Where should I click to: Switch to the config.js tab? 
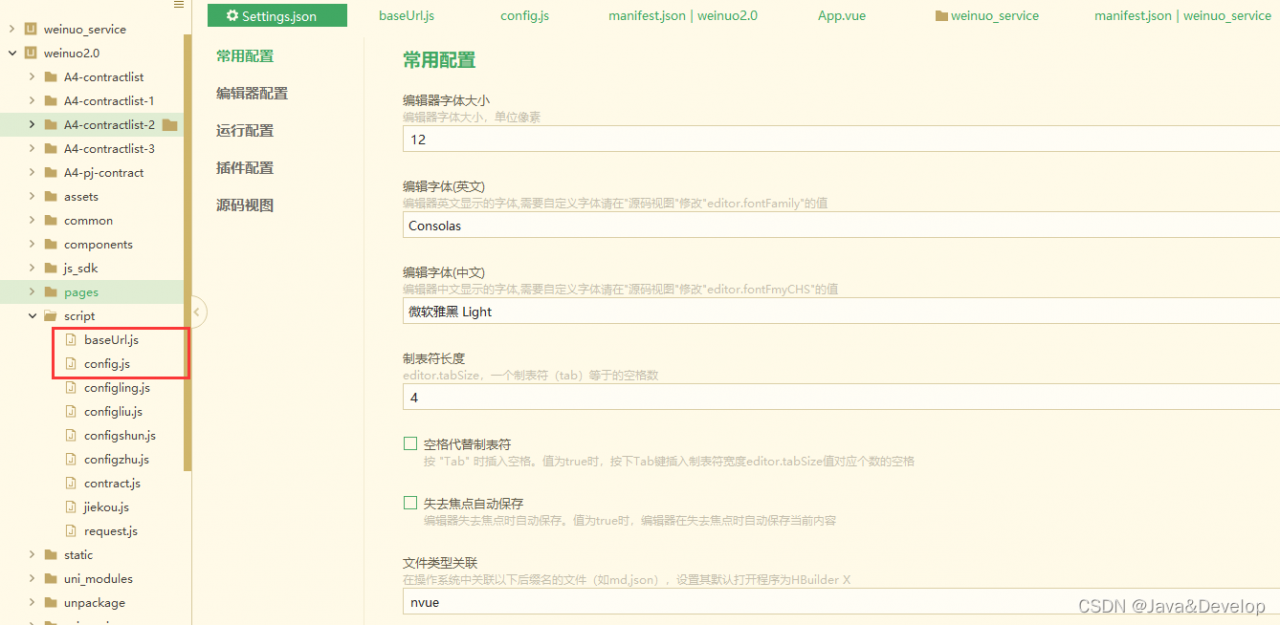pyautogui.click(x=524, y=15)
